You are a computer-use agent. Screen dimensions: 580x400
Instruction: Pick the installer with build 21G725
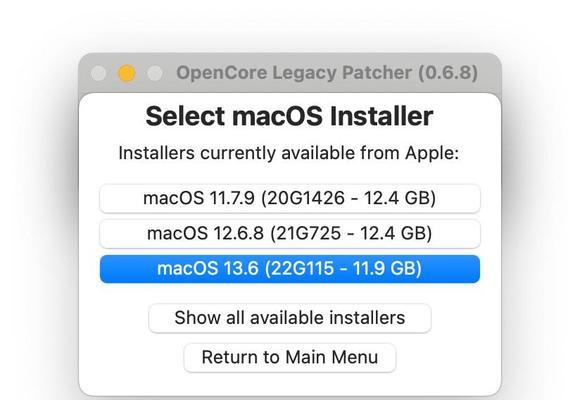pyautogui.click(x=290, y=233)
